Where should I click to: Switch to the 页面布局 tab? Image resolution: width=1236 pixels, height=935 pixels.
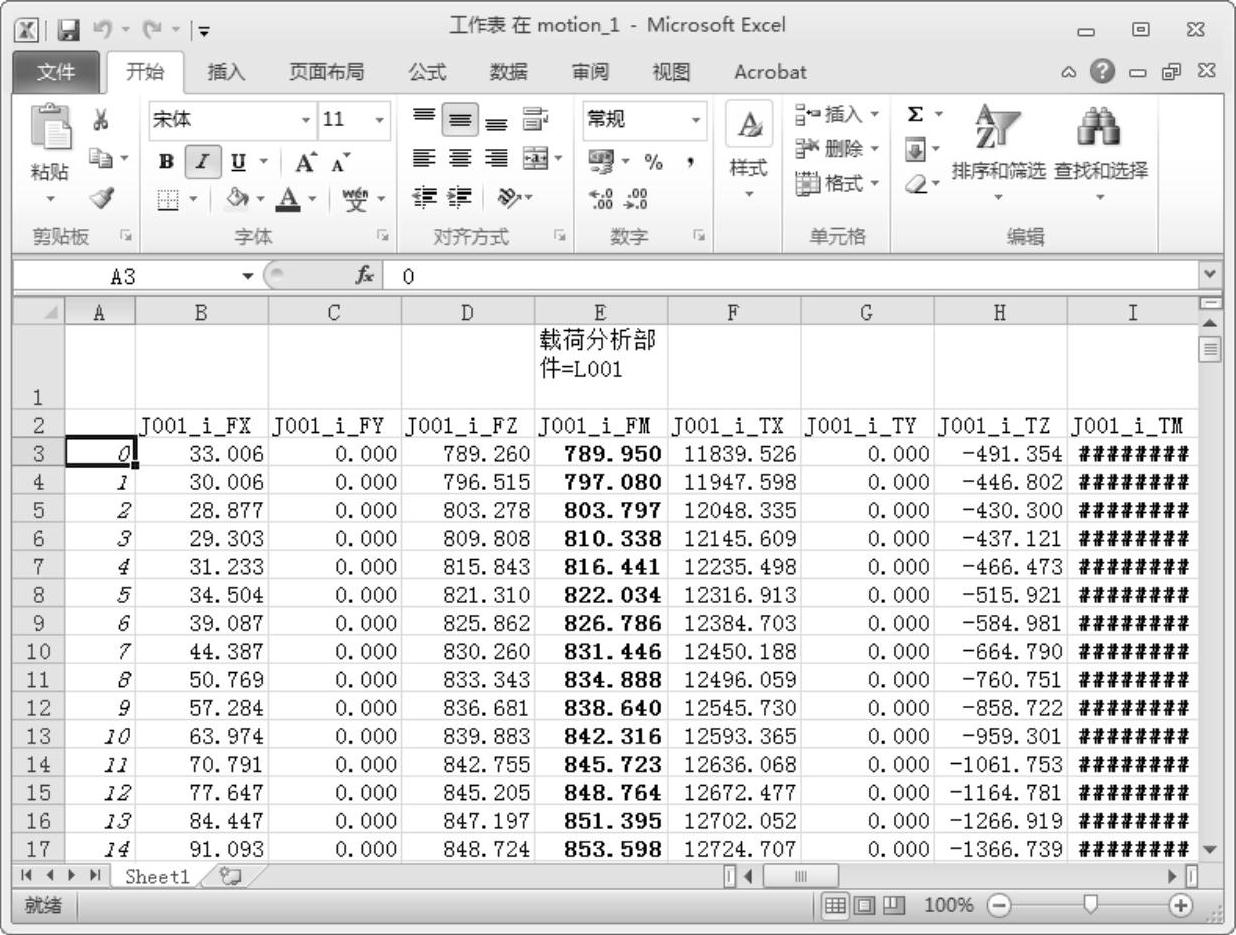point(326,72)
